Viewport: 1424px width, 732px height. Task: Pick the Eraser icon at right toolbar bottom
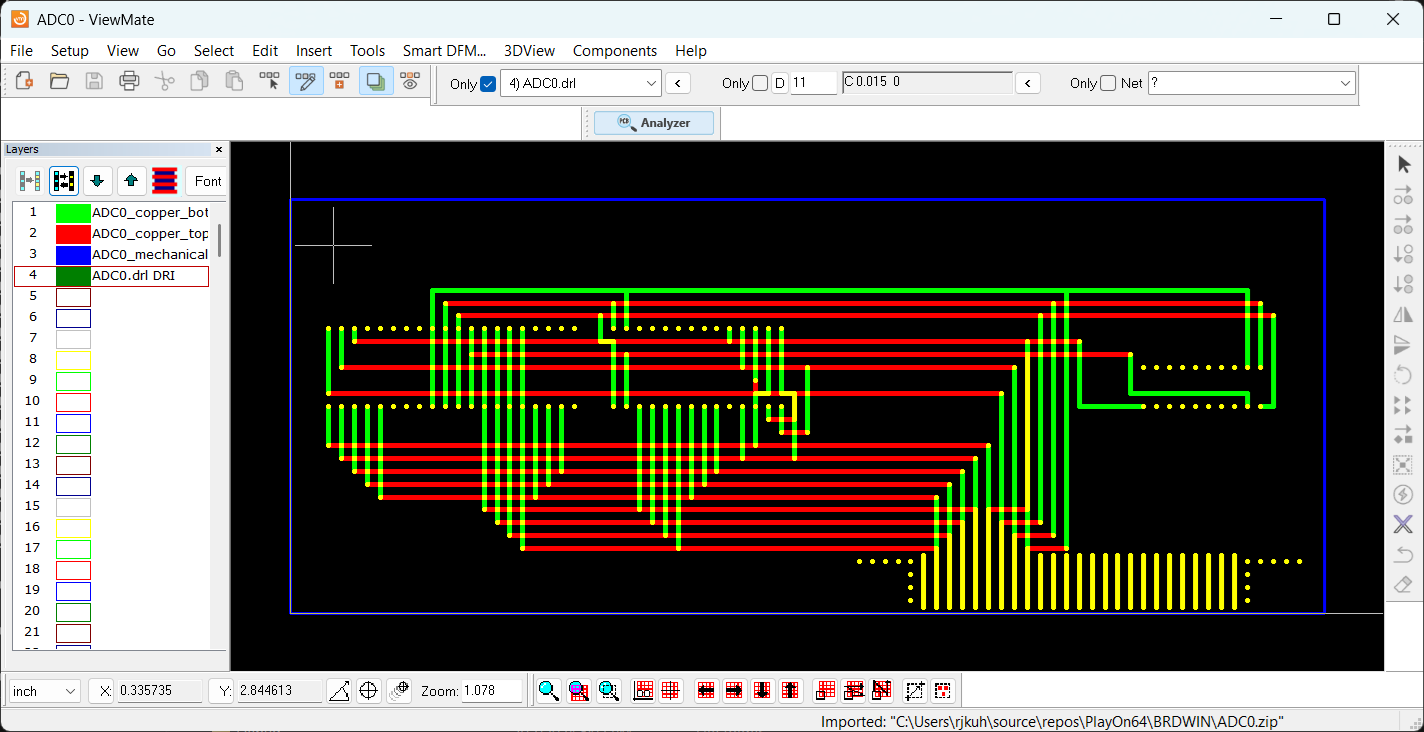click(x=1403, y=585)
